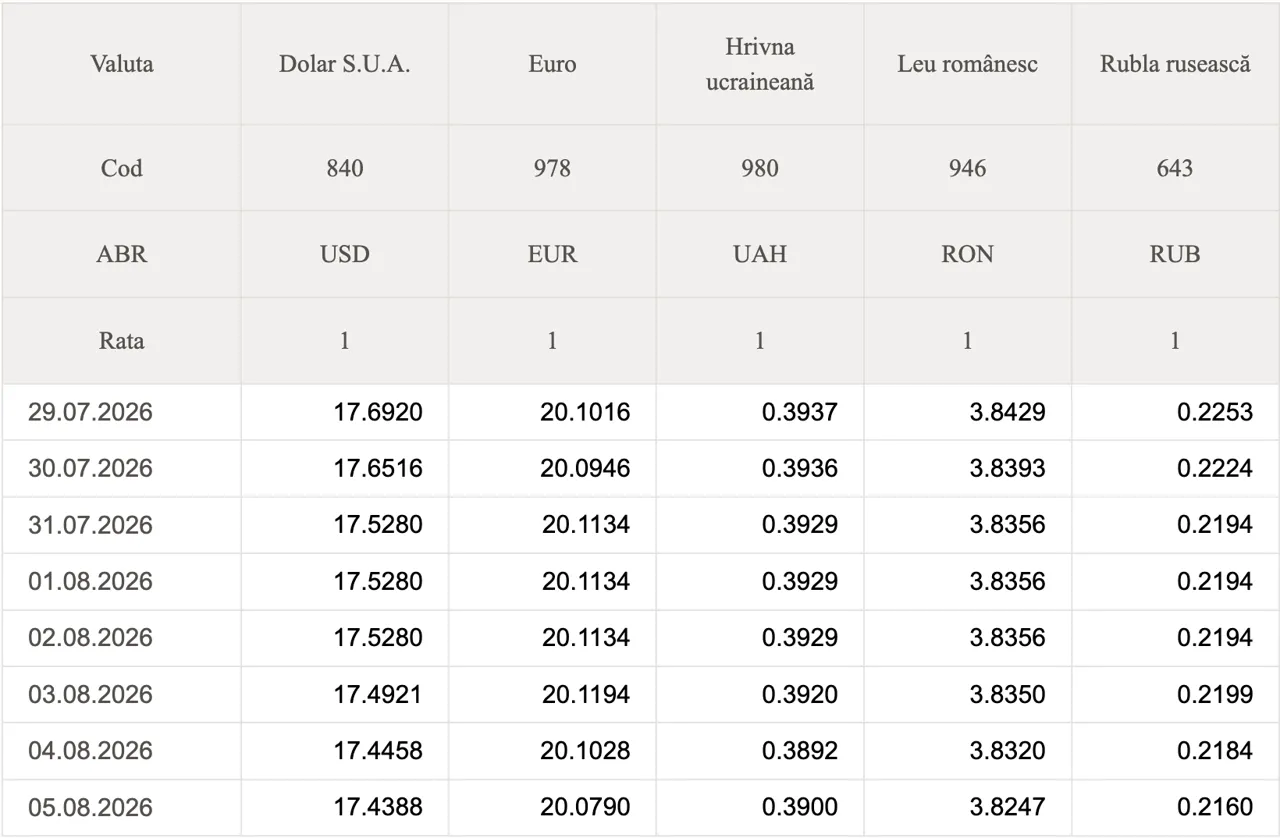Click the USD abbreviation cell

tap(345, 254)
